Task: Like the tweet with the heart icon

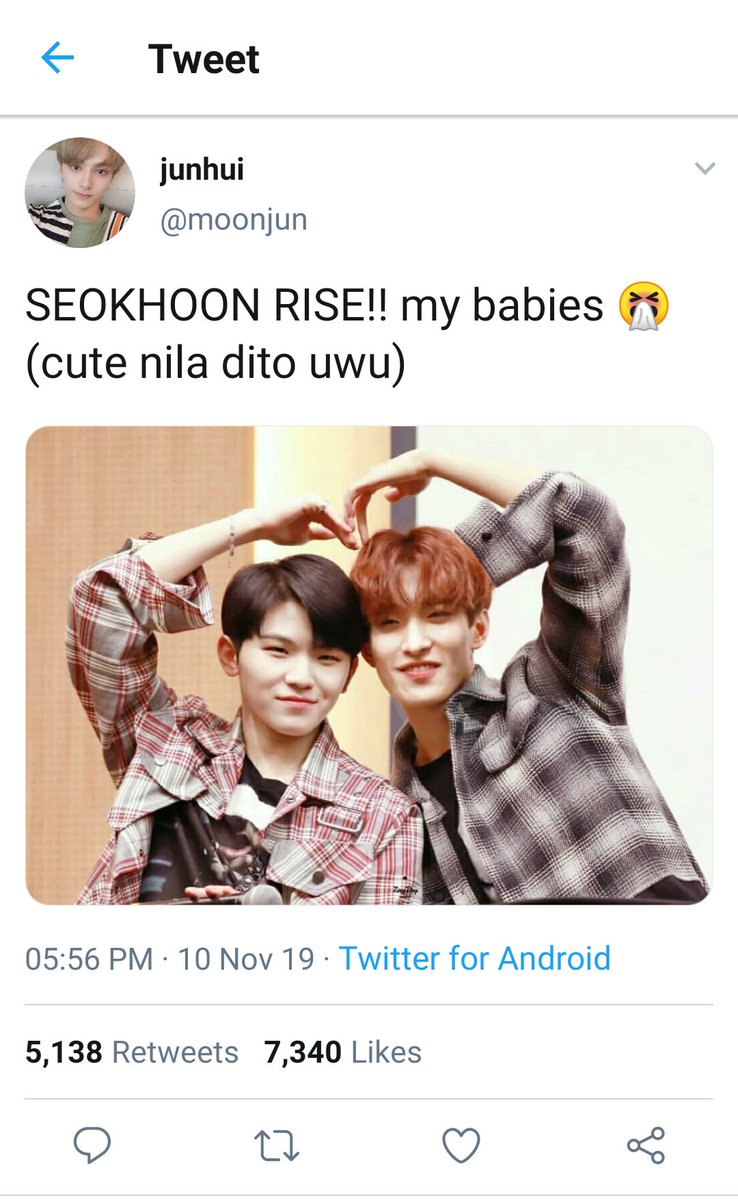Action: (461, 1146)
